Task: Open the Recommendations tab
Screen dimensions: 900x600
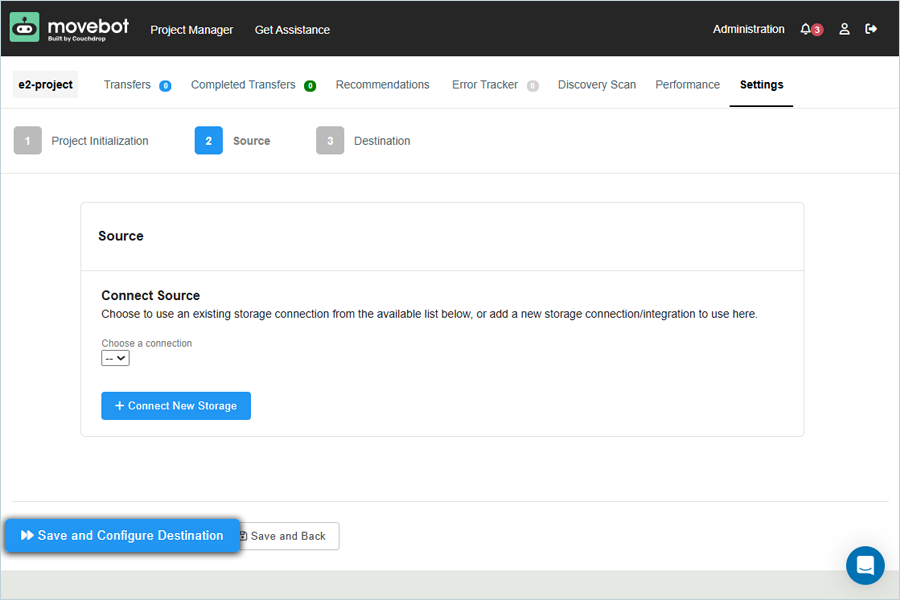Action: [382, 85]
